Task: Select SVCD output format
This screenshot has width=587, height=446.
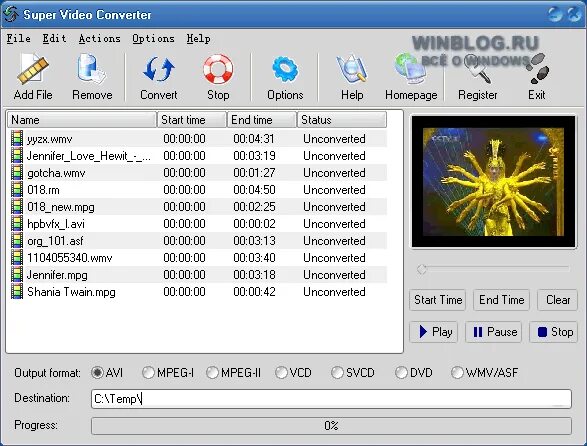Action: coord(337,373)
